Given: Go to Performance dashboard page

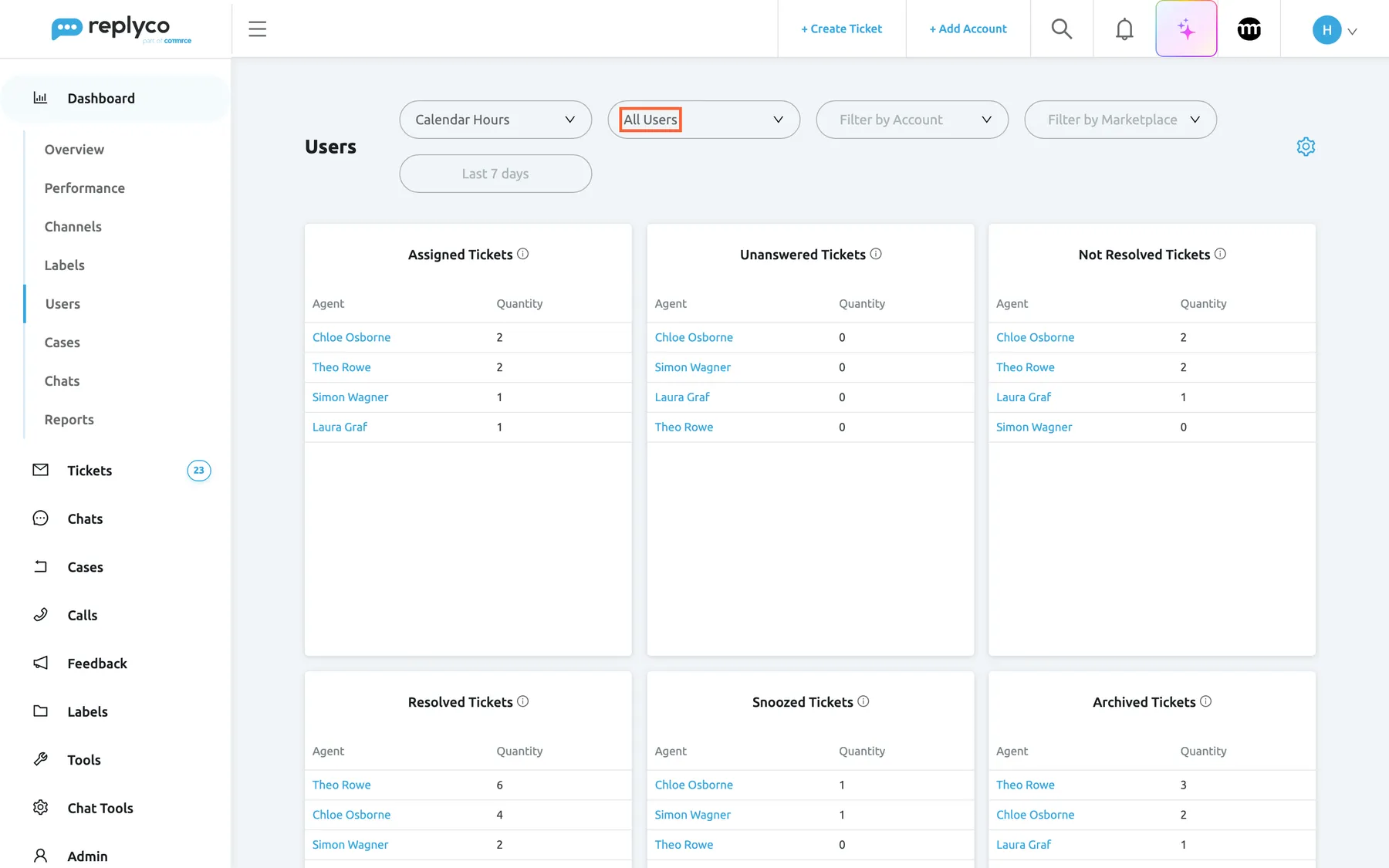Looking at the screenshot, I should tap(85, 188).
